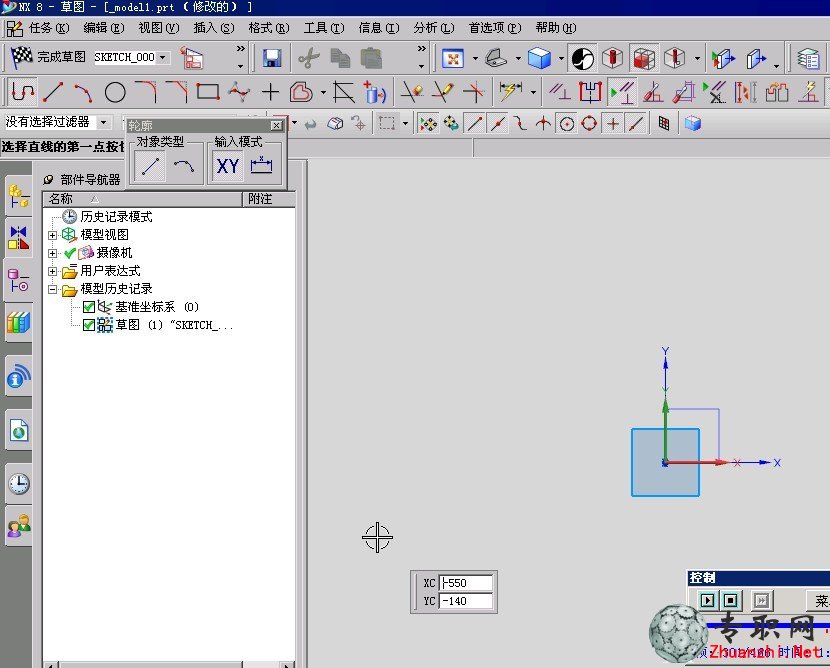Select the Circle sketch tool
The image size is (830, 668).
(x=115, y=92)
